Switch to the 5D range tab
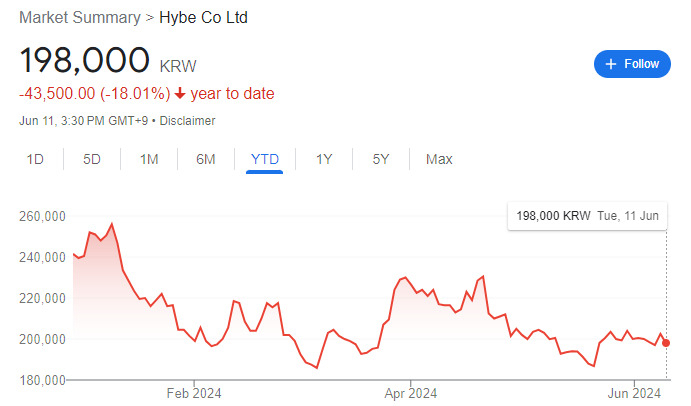The width and height of the screenshot is (691, 406). (x=92, y=159)
